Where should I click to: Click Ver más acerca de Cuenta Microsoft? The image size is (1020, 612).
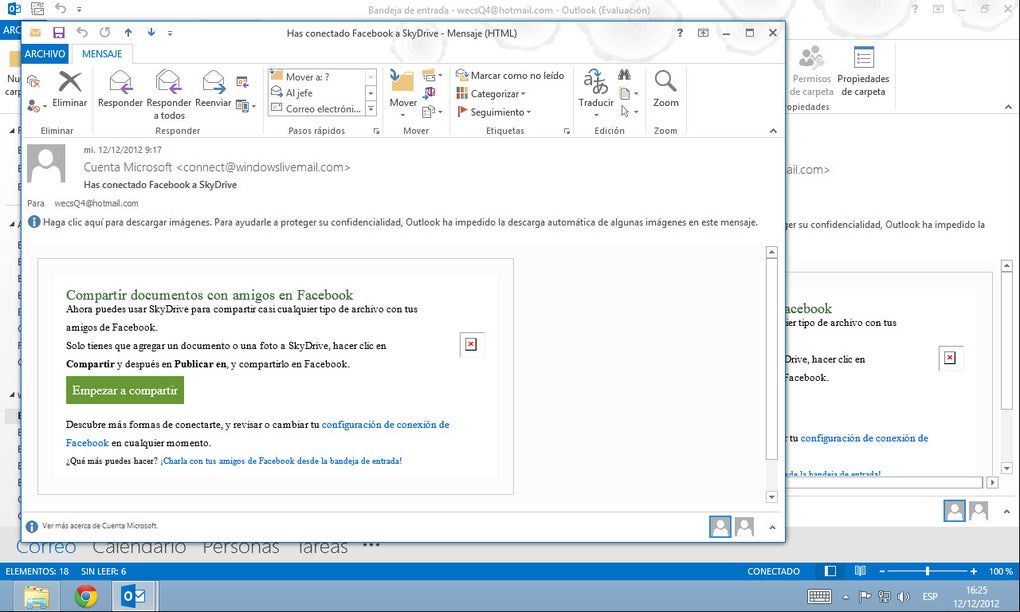[x=100, y=526]
